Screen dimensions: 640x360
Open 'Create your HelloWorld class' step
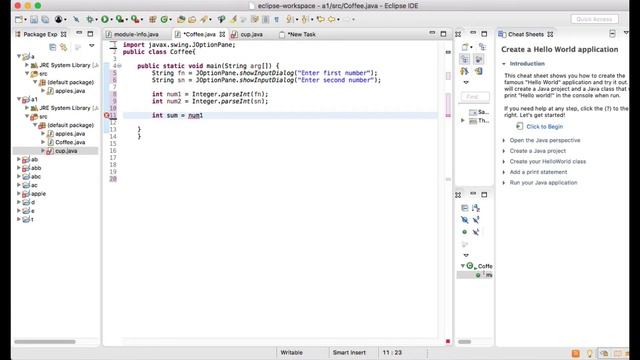548,161
